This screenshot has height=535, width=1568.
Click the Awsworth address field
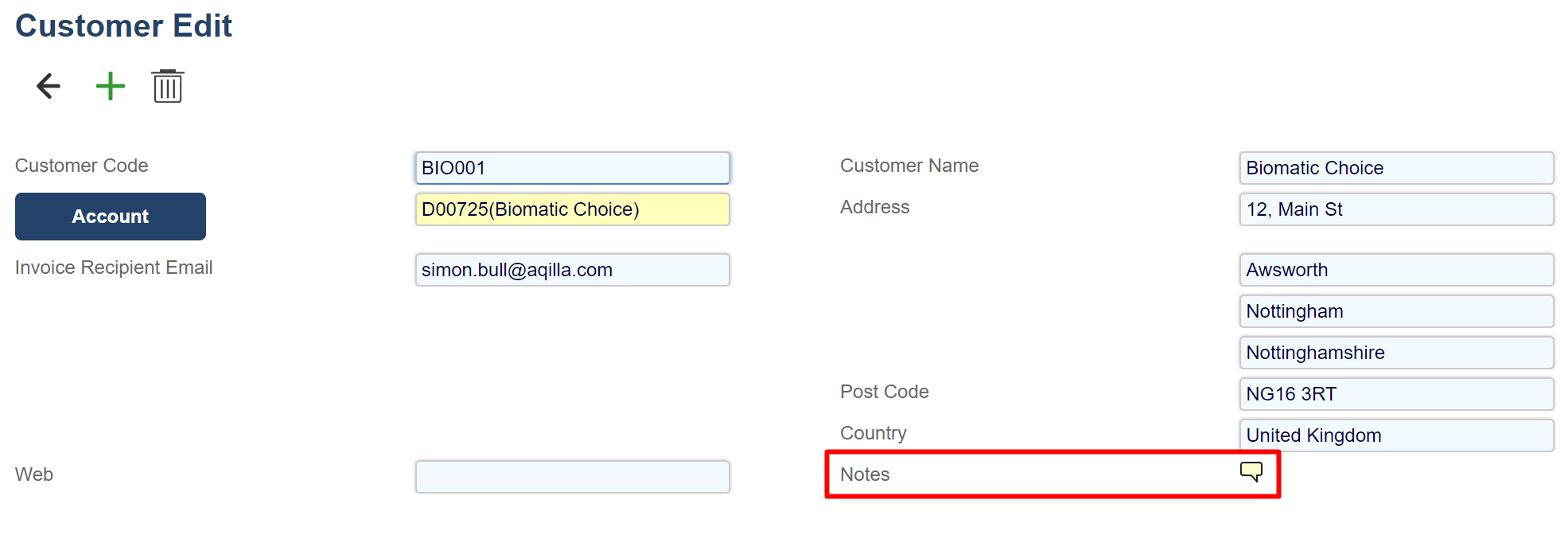click(x=1396, y=270)
